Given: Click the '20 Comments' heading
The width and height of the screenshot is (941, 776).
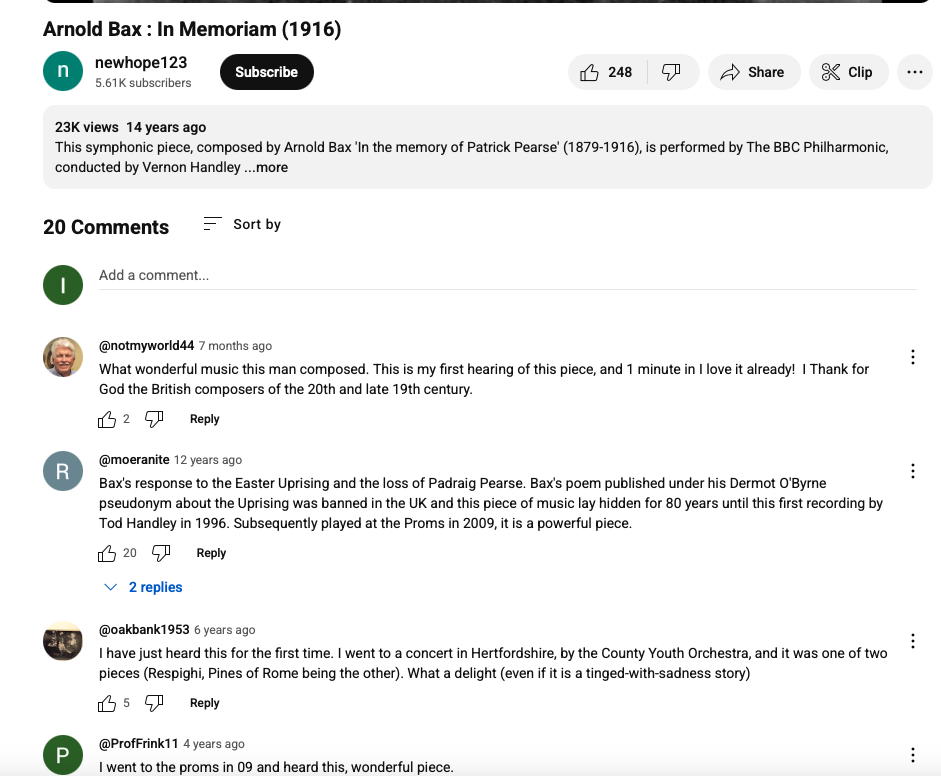Looking at the screenshot, I should (106, 227).
